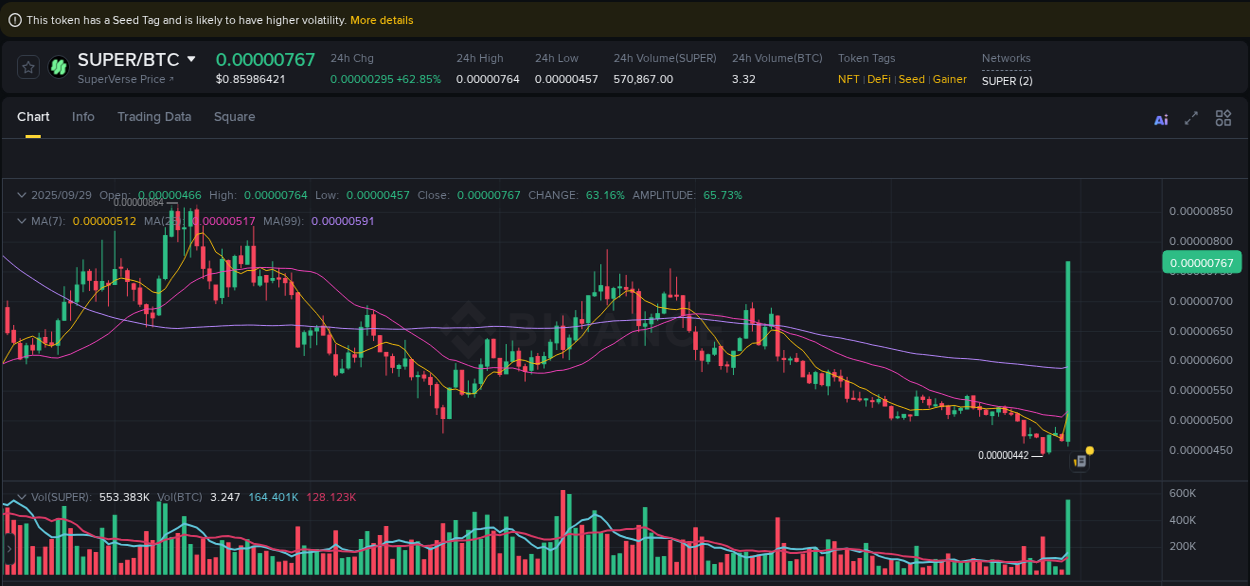Collapse the Volume panel via its chevron
Image resolution: width=1250 pixels, height=586 pixels.
[21, 496]
